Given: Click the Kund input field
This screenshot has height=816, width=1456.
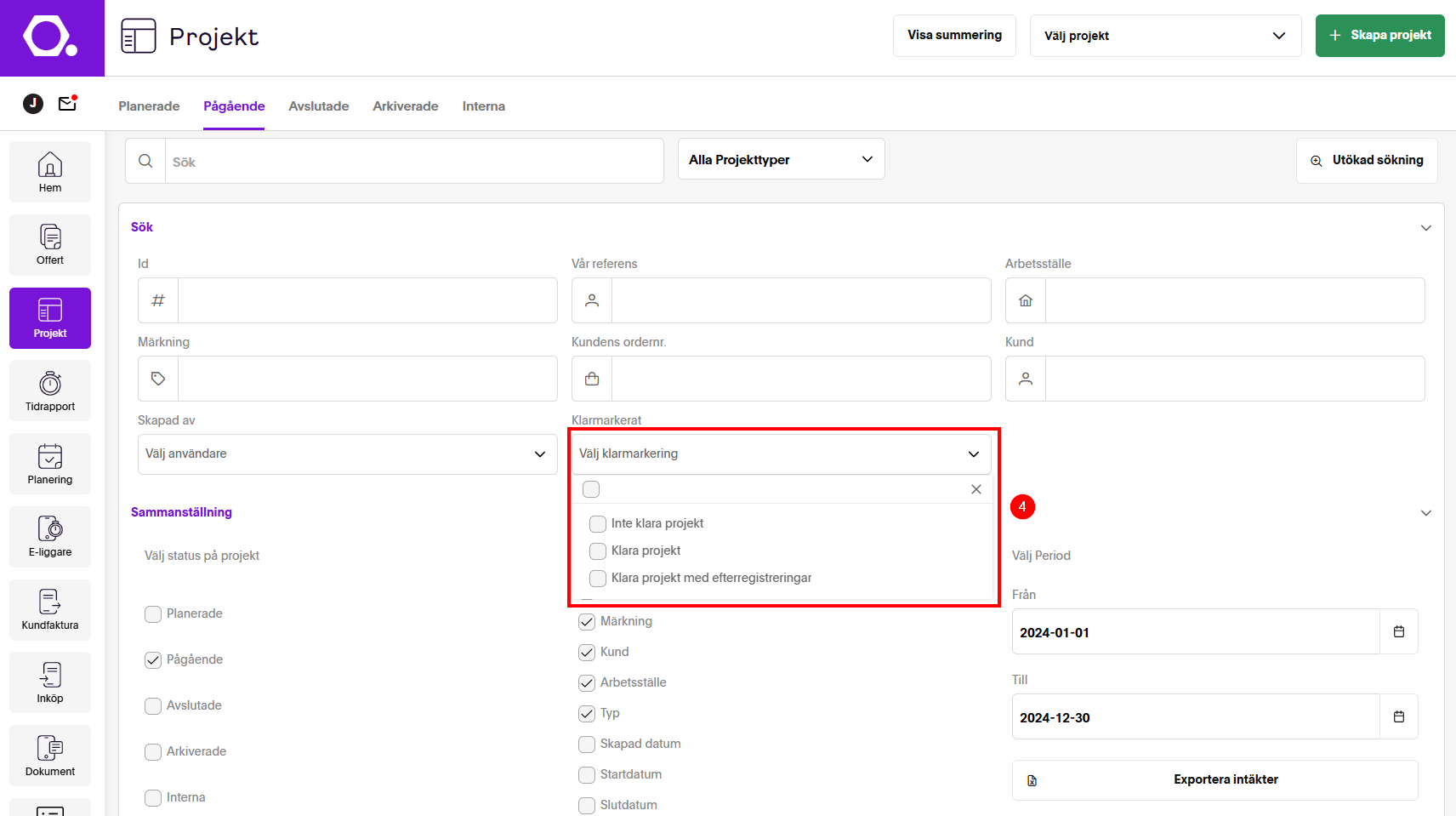Looking at the screenshot, I should coord(1235,379).
